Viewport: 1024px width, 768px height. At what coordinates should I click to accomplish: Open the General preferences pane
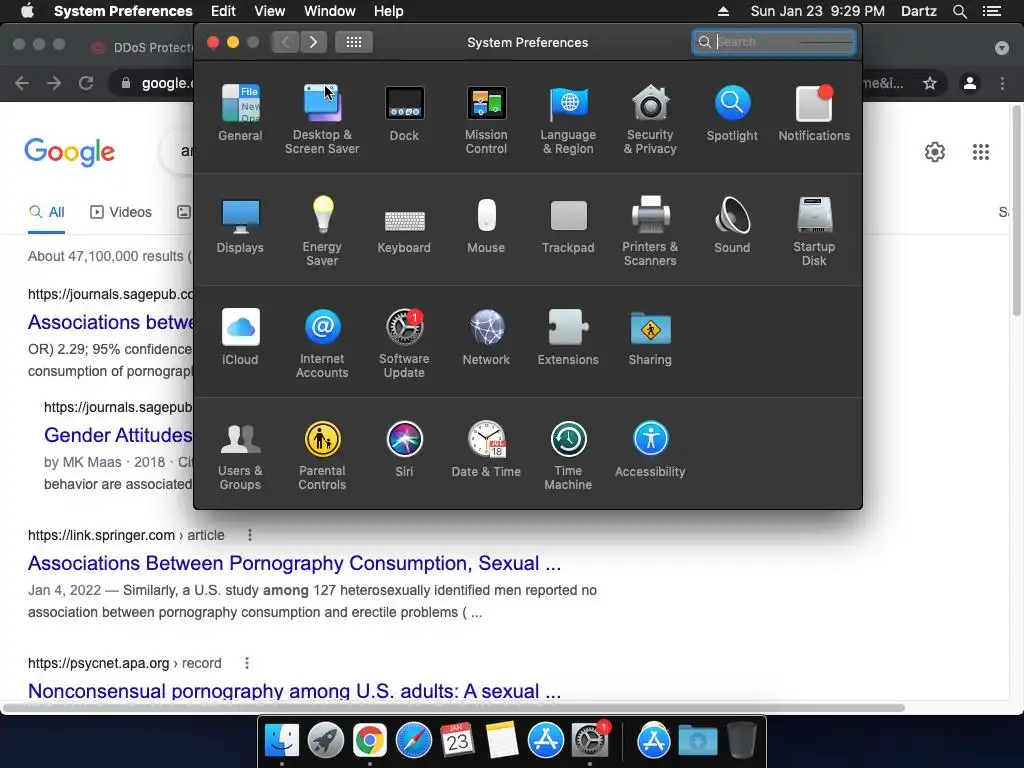click(240, 113)
